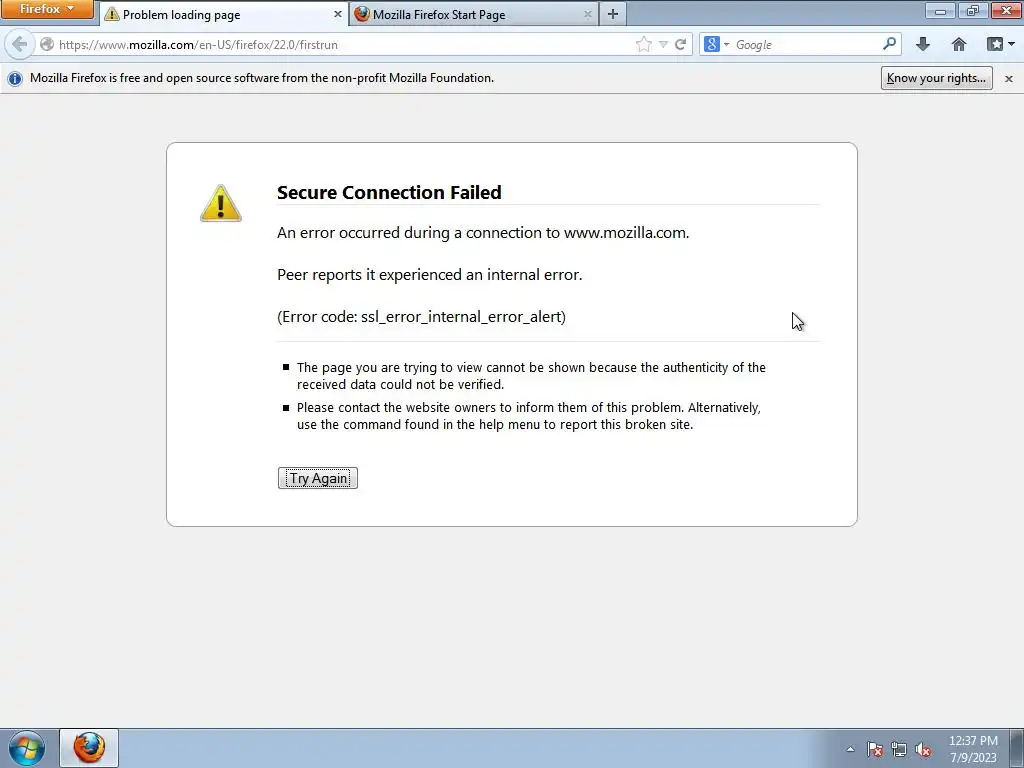
Task: Reload the current page
Action: [x=680, y=44]
